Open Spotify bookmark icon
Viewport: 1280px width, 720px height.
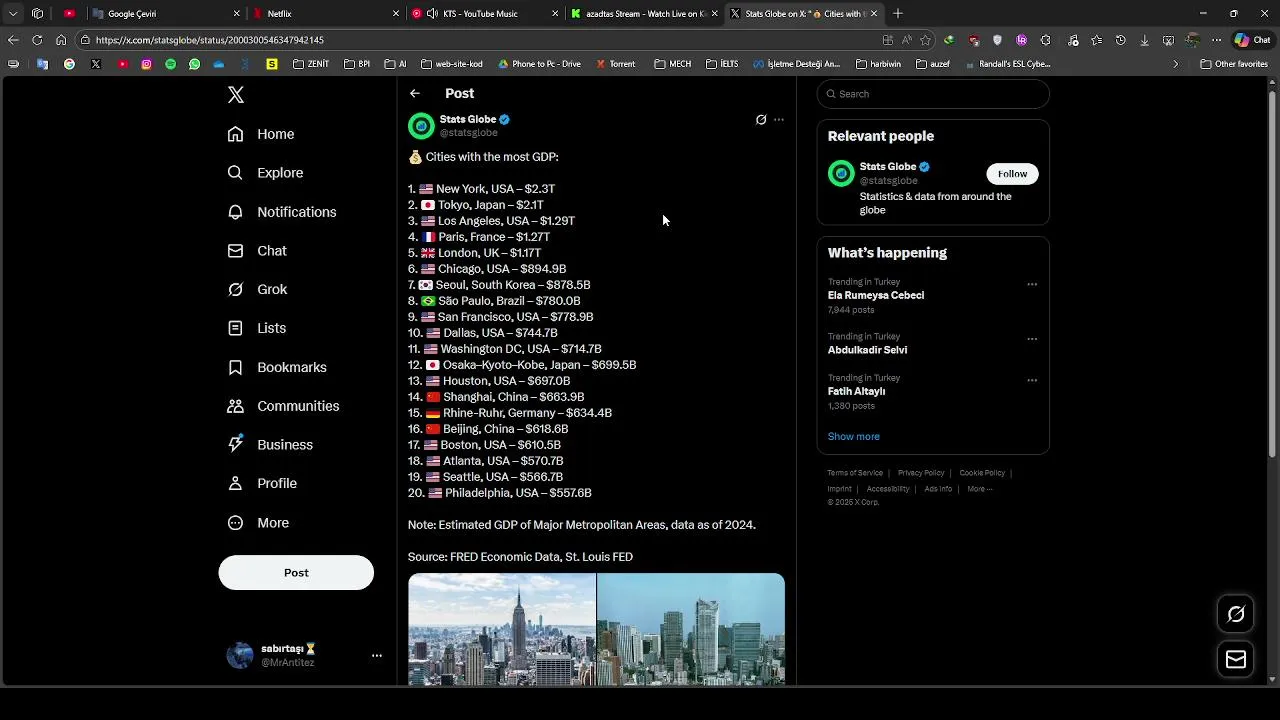(x=170, y=64)
